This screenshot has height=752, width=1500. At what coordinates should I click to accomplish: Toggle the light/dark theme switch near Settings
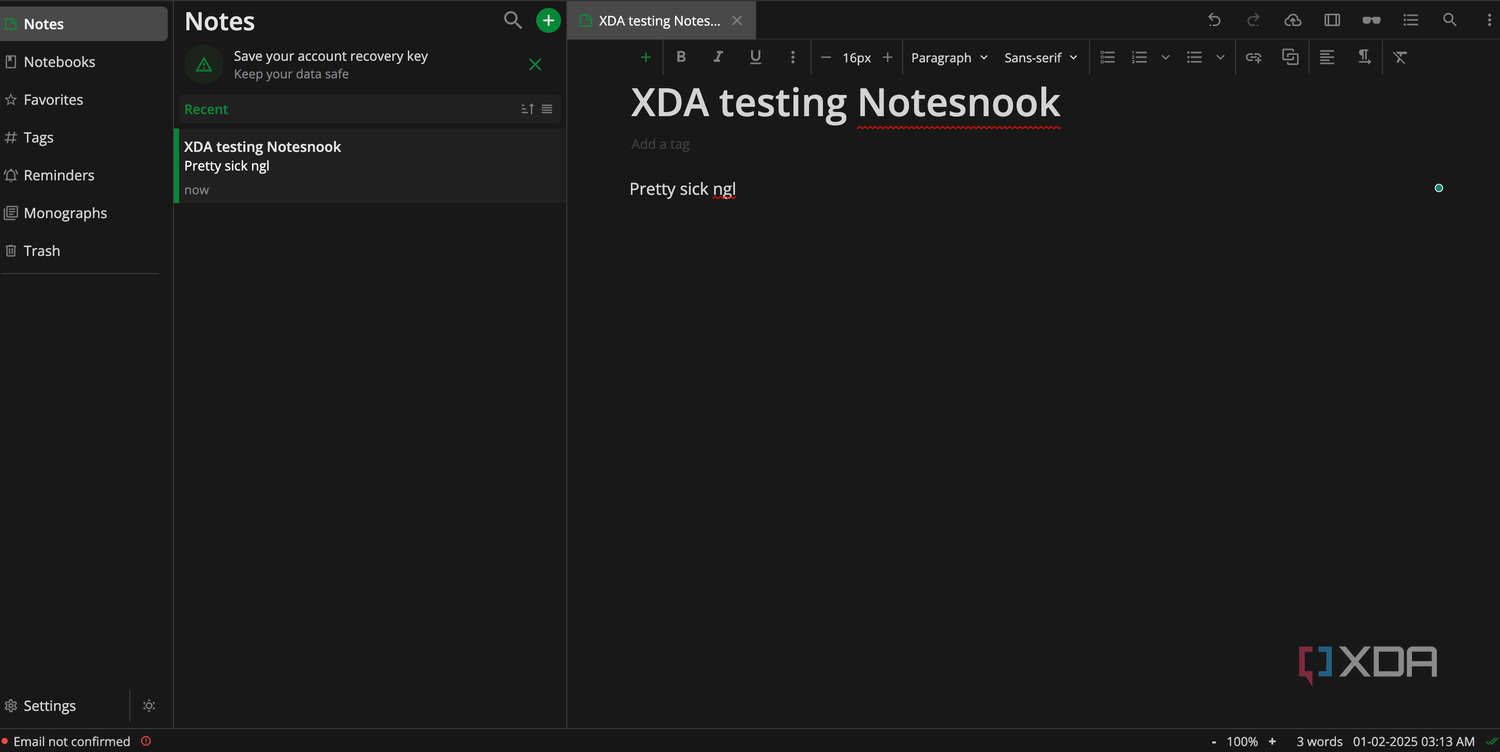(149, 706)
